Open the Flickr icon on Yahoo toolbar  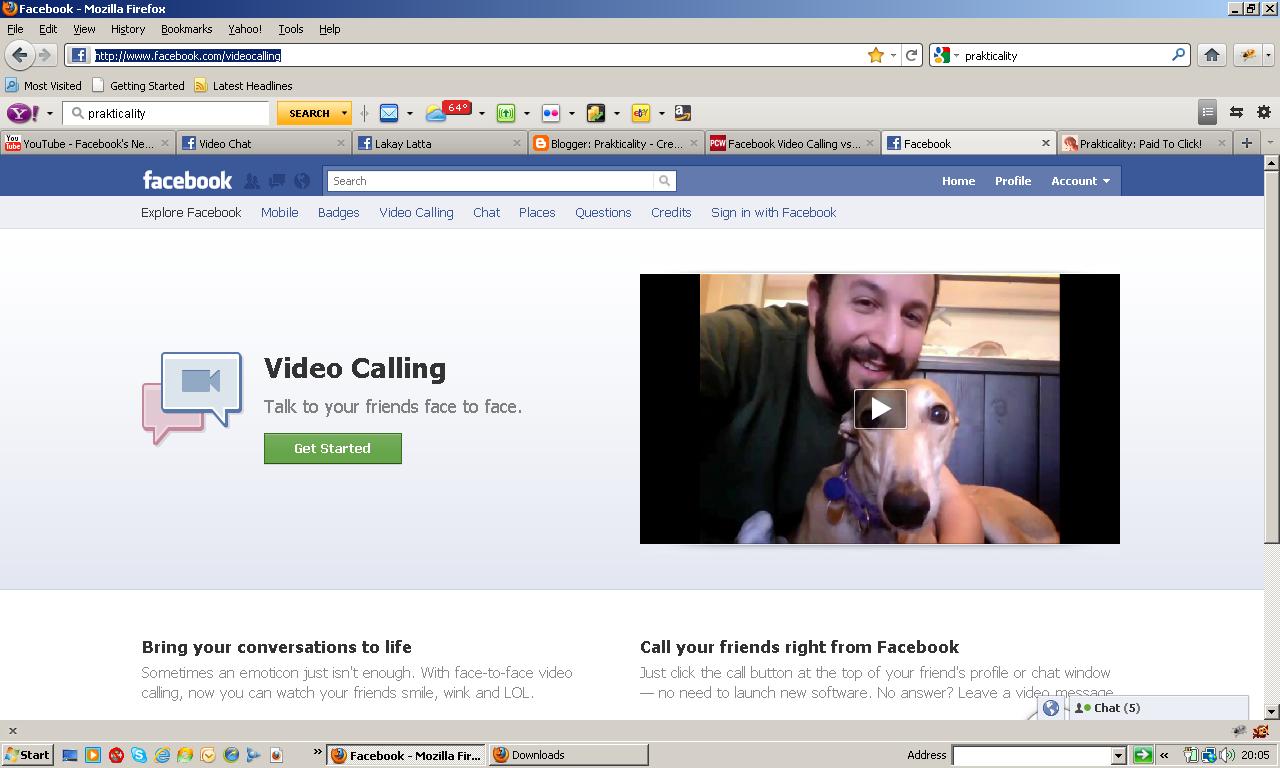[550, 113]
